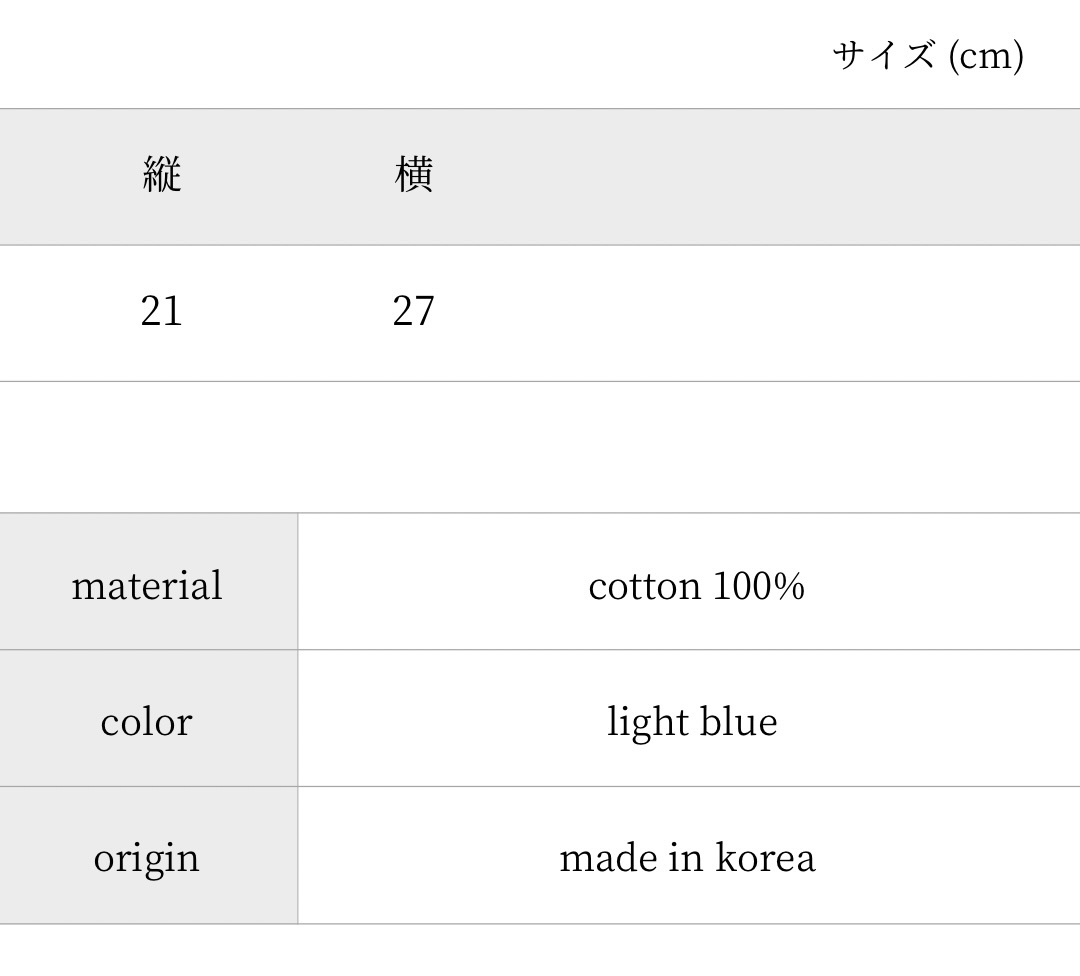Viewport: 1080px width, 976px height.
Task: Select the 縦 column header
Action: tap(161, 176)
